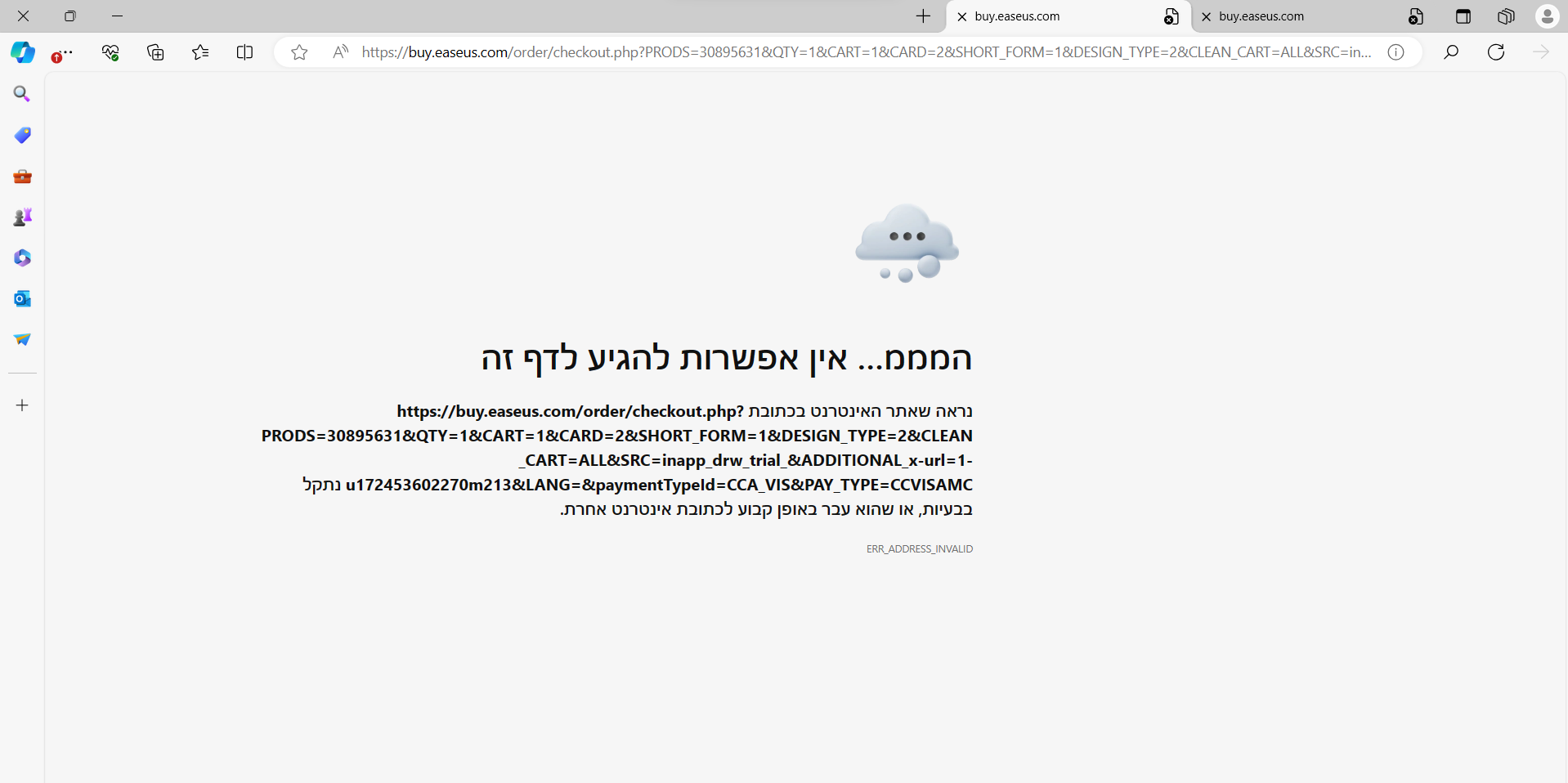Image resolution: width=1568 pixels, height=783 pixels.
Task: Refresh the page
Action: [1496, 52]
